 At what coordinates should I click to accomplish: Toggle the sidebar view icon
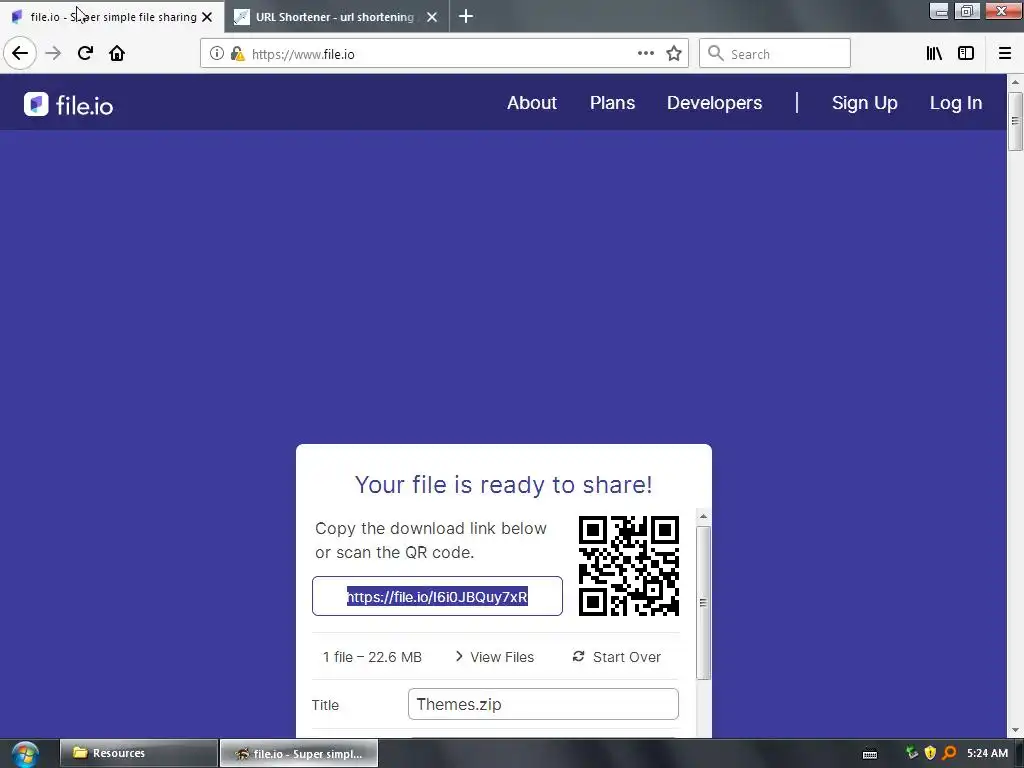pyautogui.click(x=966, y=54)
